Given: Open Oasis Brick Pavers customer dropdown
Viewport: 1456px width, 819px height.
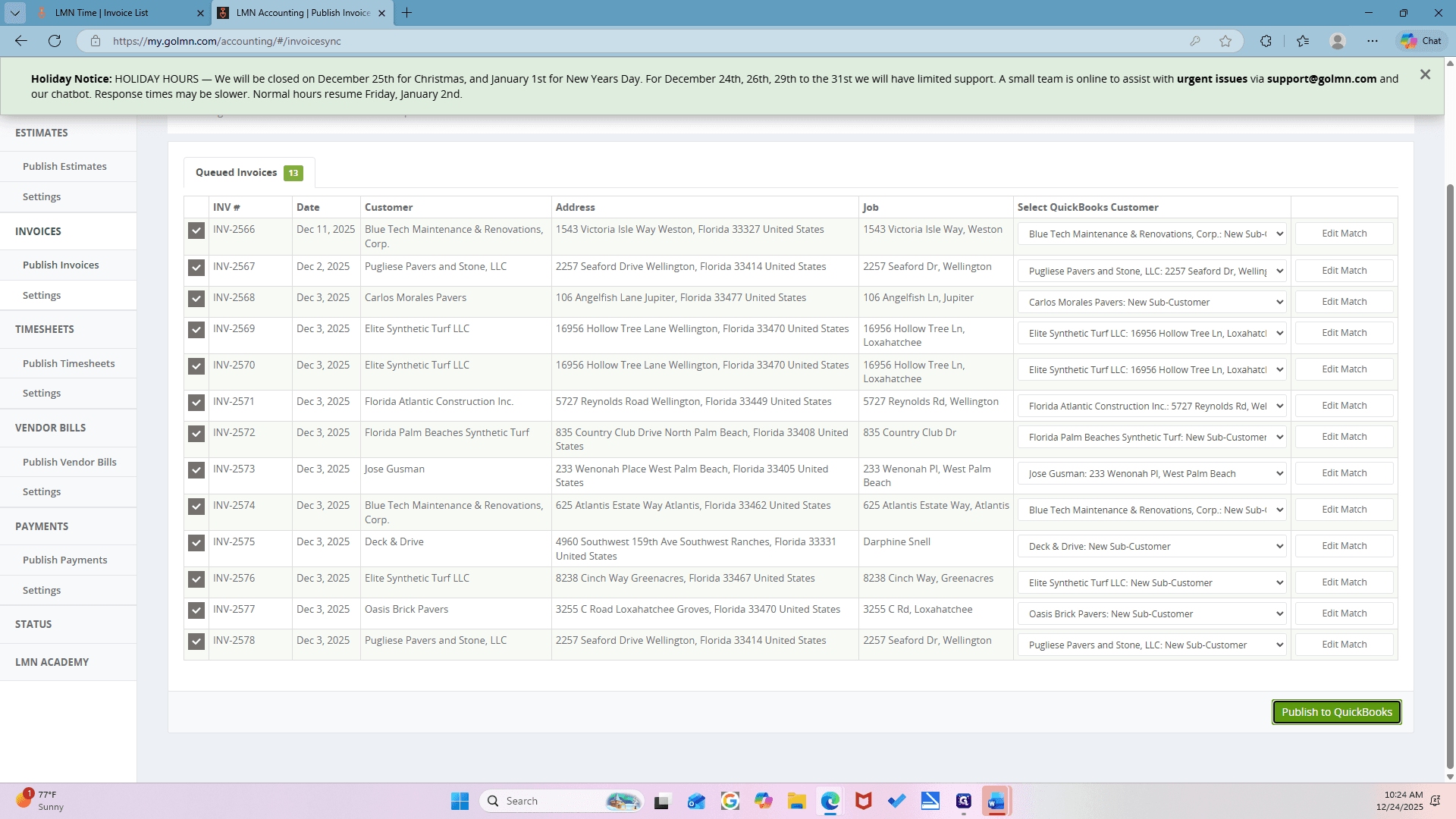Looking at the screenshot, I should tap(1152, 613).
